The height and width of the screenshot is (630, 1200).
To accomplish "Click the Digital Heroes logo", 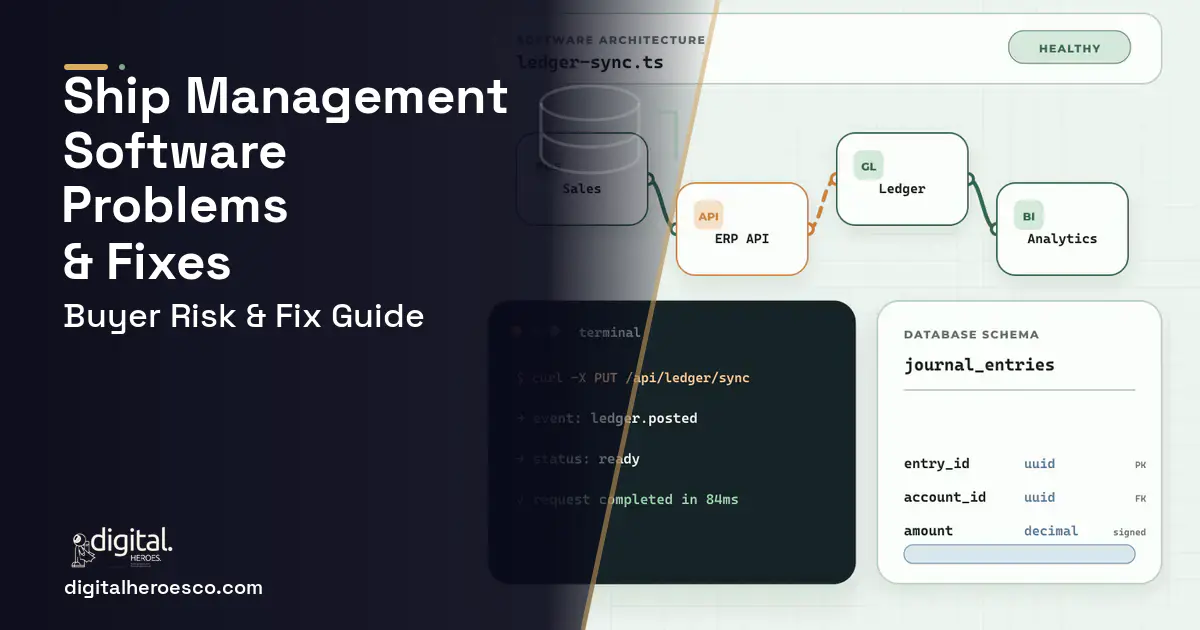I will coord(121,548).
